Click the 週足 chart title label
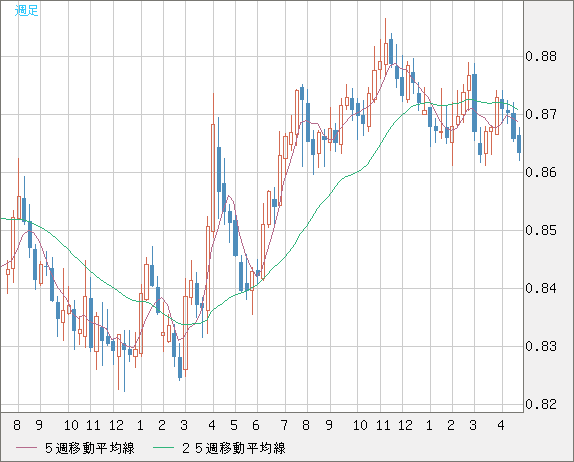Screen dimensions: 574x462 tap(26, 10)
